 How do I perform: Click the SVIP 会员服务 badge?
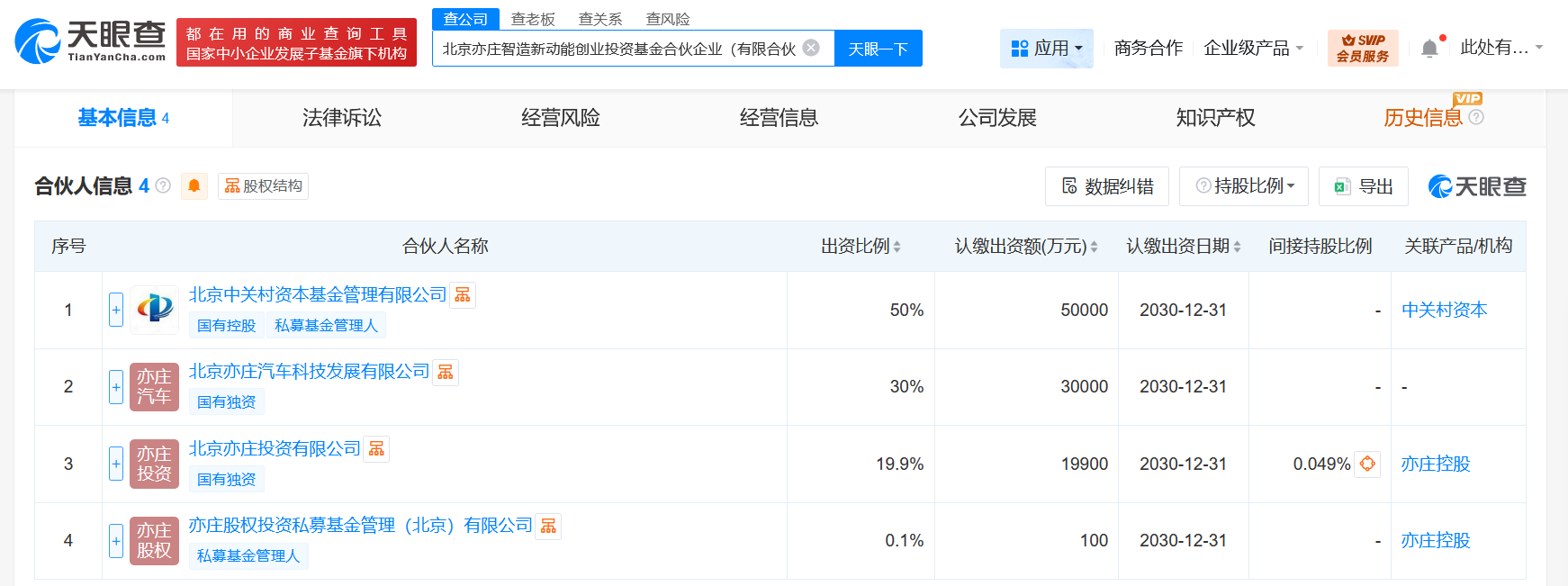pos(1362,48)
